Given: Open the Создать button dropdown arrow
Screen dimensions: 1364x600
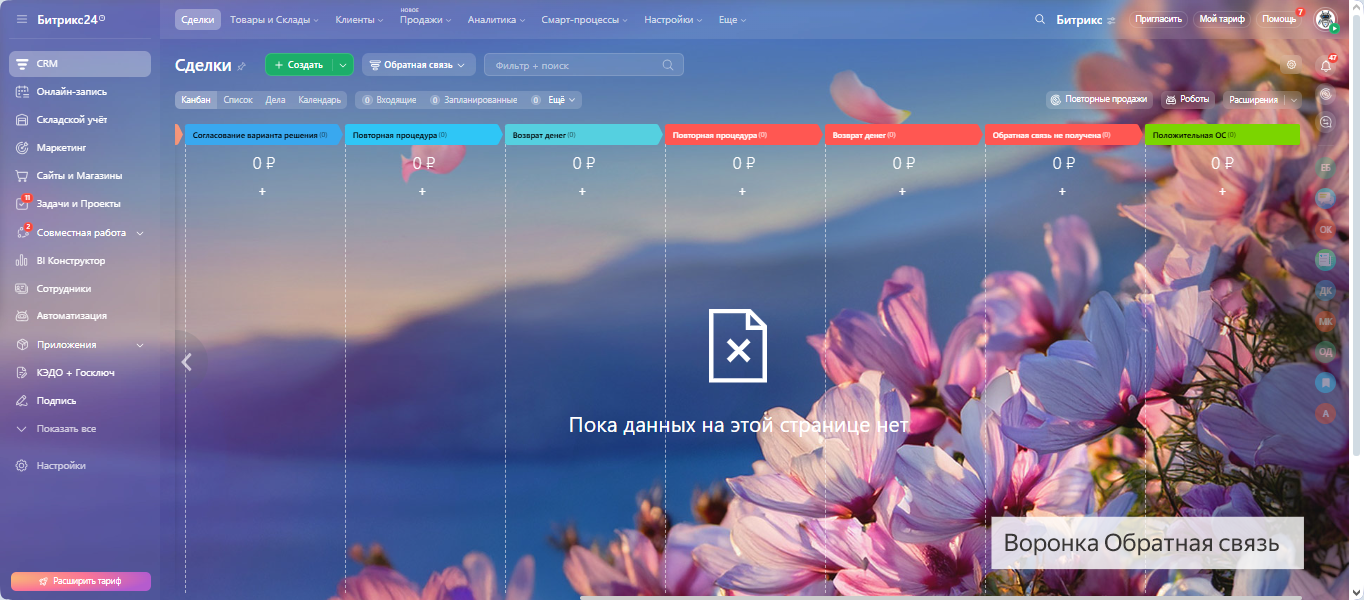Looking at the screenshot, I should click(343, 65).
